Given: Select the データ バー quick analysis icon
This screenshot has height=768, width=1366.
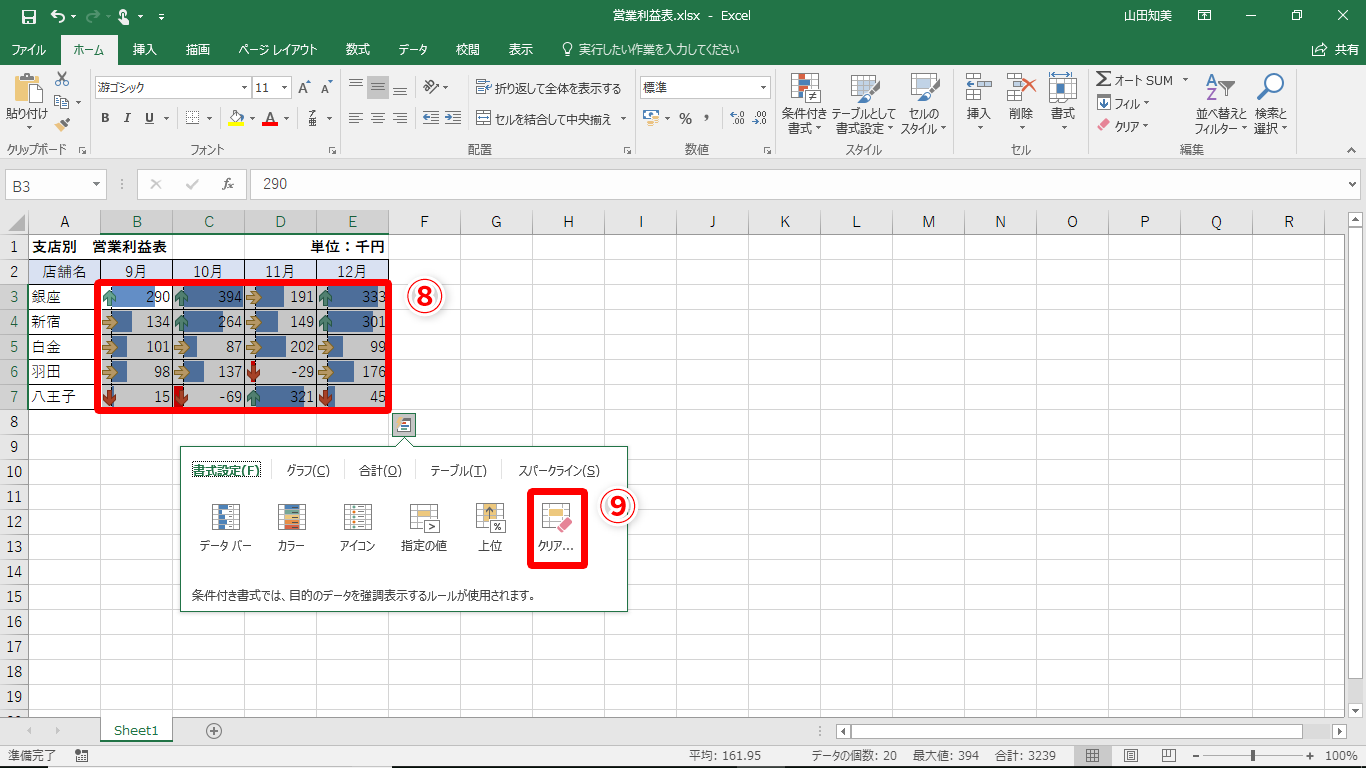Looking at the screenshot, I should pyautogui.click(x=225, y=528).
